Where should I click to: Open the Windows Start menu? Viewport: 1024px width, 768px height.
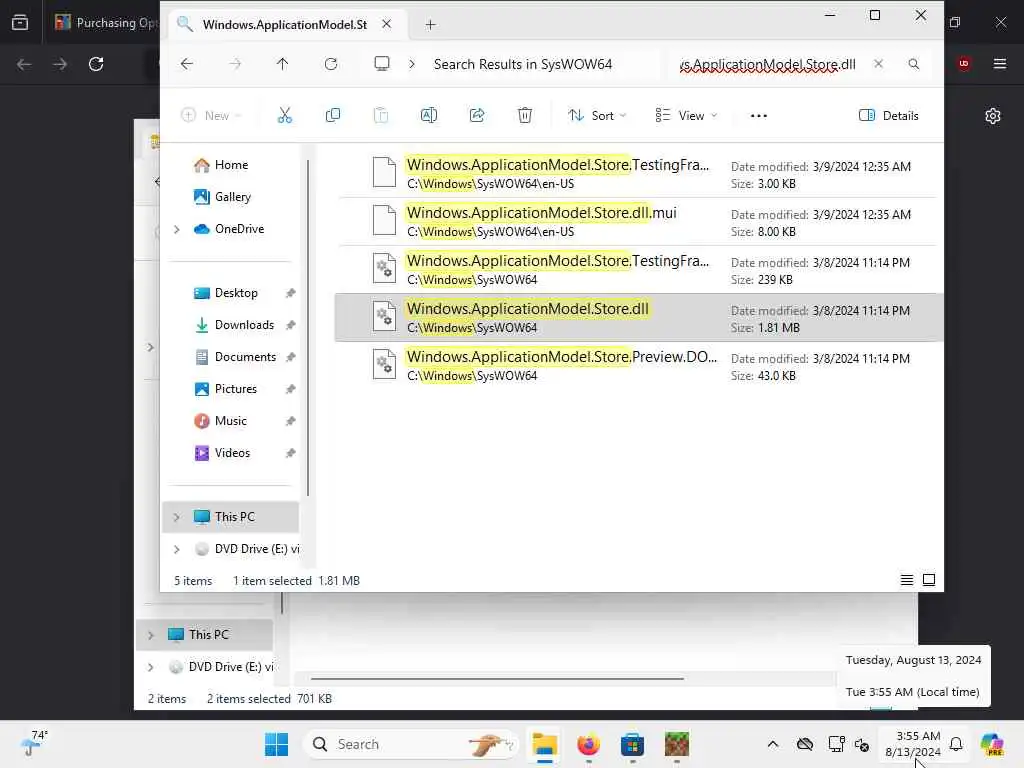point(276,744)
